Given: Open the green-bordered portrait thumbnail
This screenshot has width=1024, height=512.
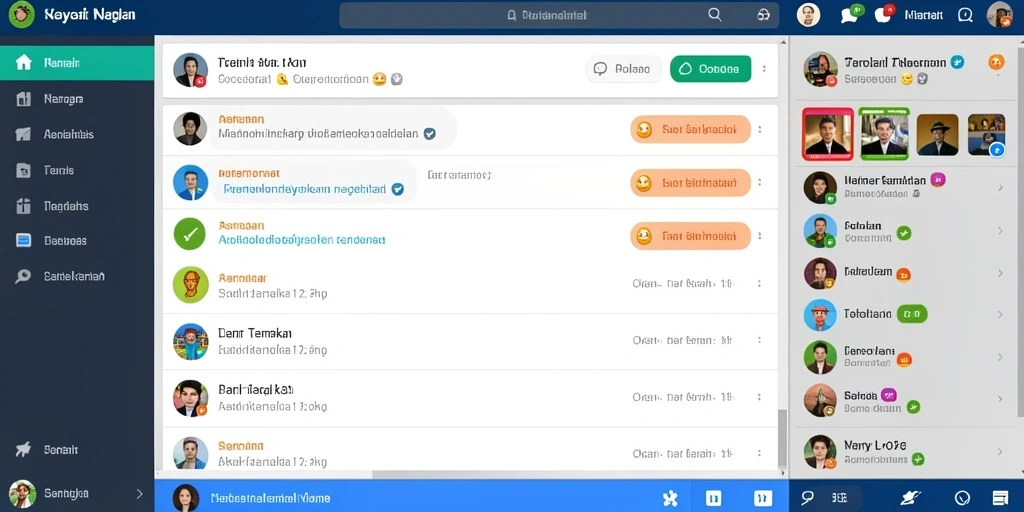Looking at the screenshot, I should click(x=884, y=134).
